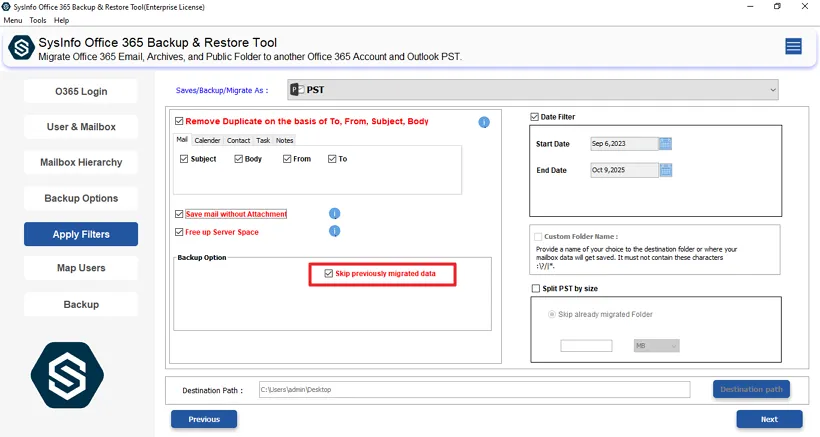
Task: Open the Start Date calendar picker icon
Action: pyautogui.click(x=666, y=143)
